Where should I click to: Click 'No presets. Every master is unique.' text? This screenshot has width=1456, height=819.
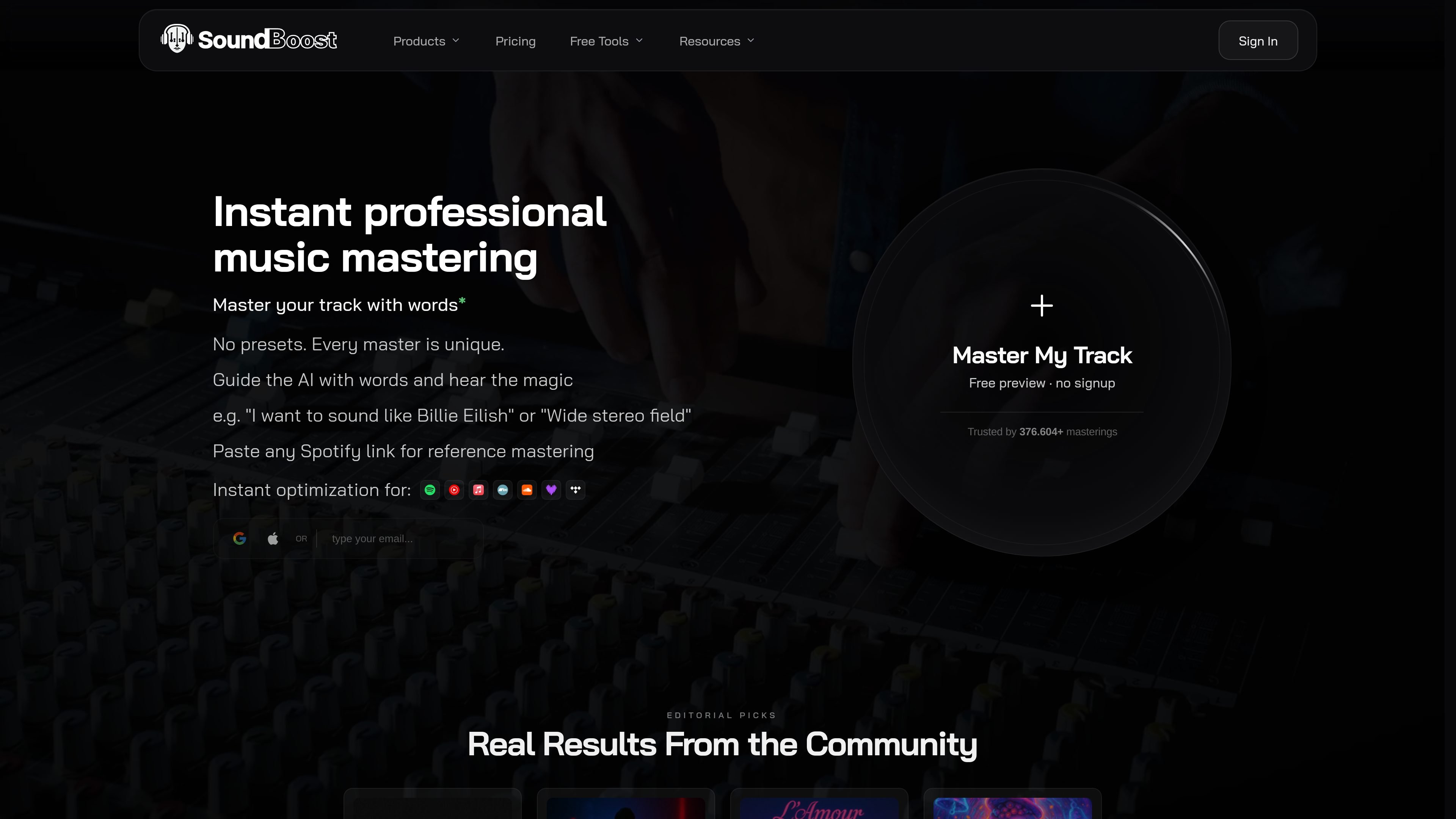pyautogui.click(x=358, y=344)
